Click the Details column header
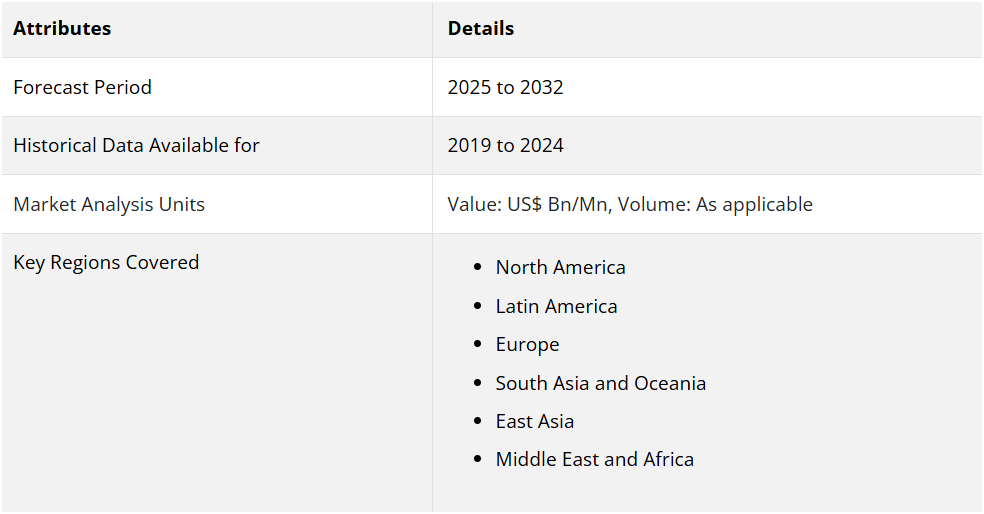This screenshot has height=514, width=984. tap(481, 29)
